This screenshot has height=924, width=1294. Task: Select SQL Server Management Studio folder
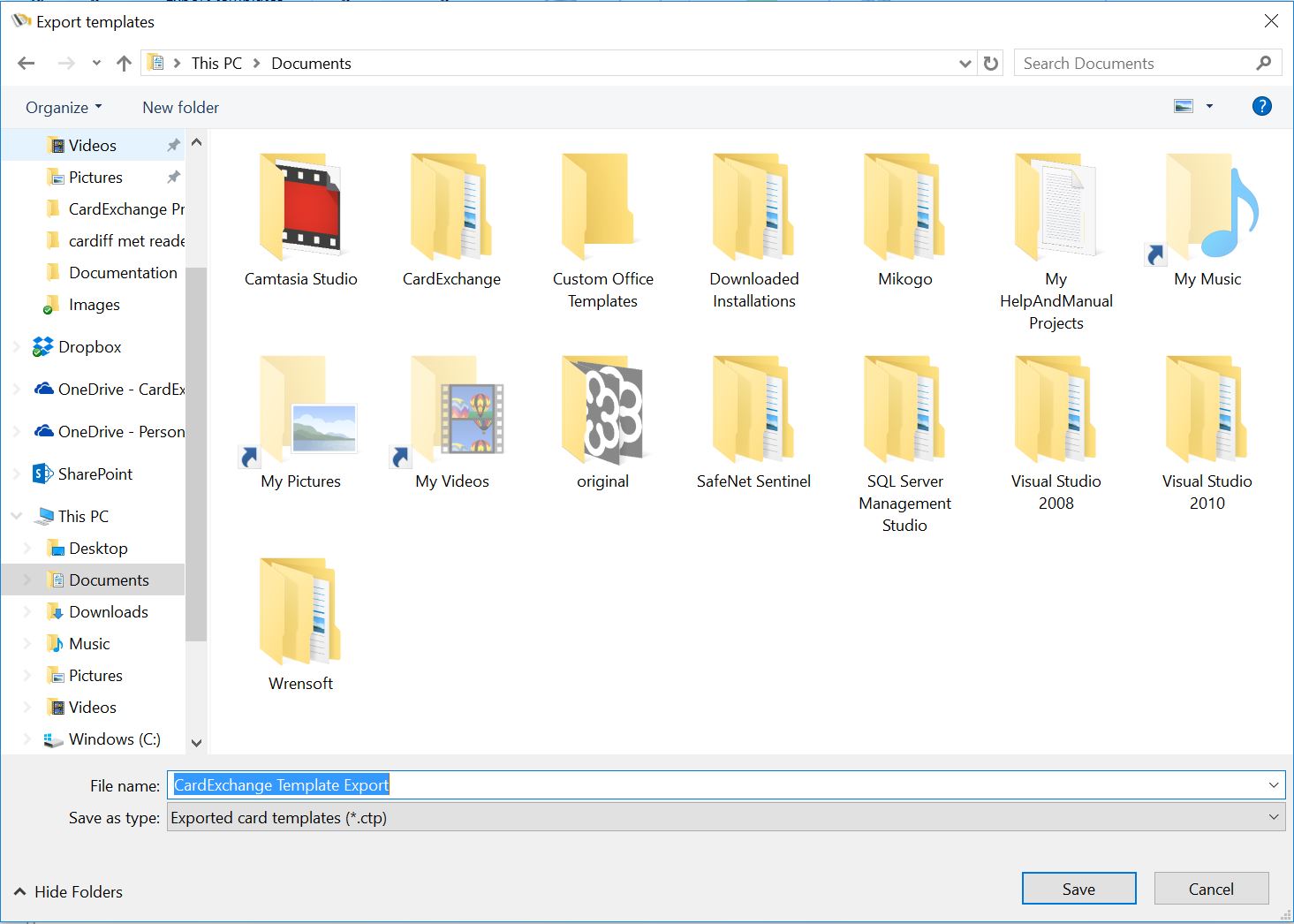(904, 410)
